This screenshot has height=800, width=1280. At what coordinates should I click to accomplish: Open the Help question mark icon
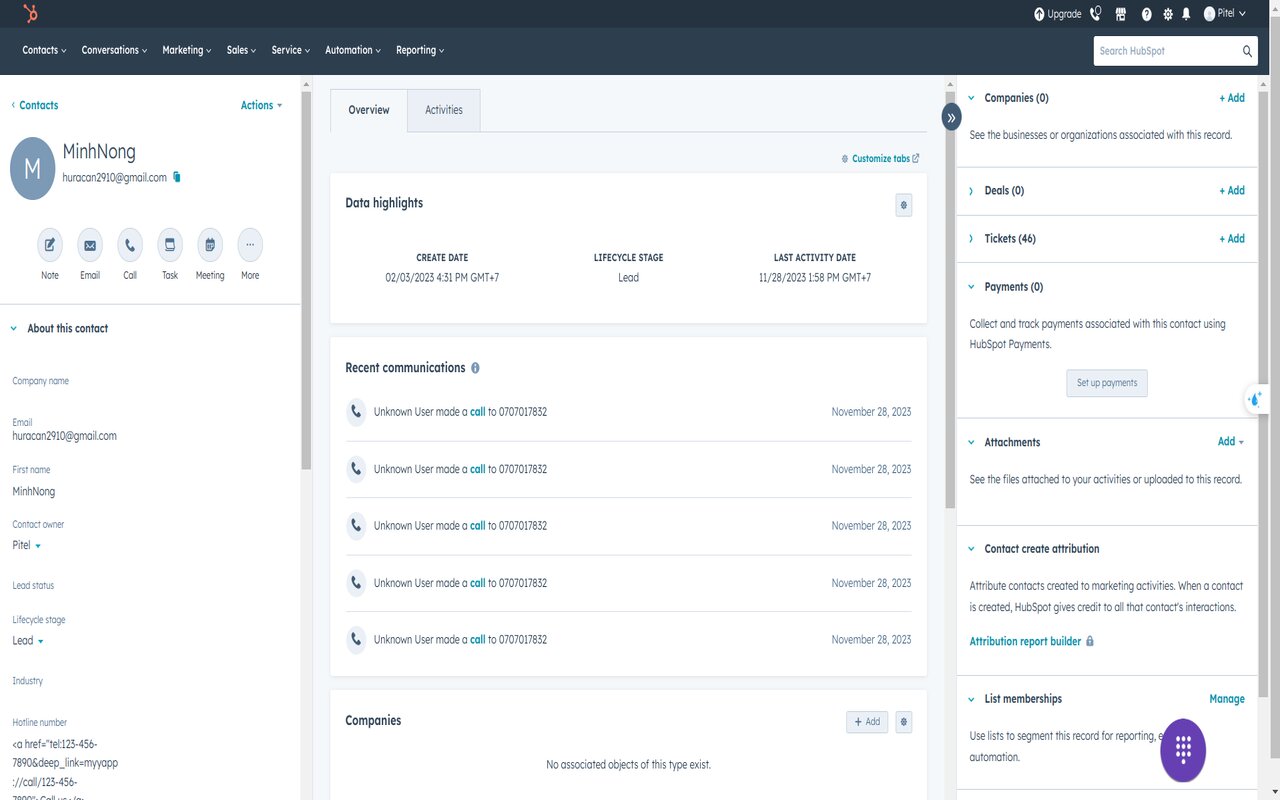[1146, 14]
